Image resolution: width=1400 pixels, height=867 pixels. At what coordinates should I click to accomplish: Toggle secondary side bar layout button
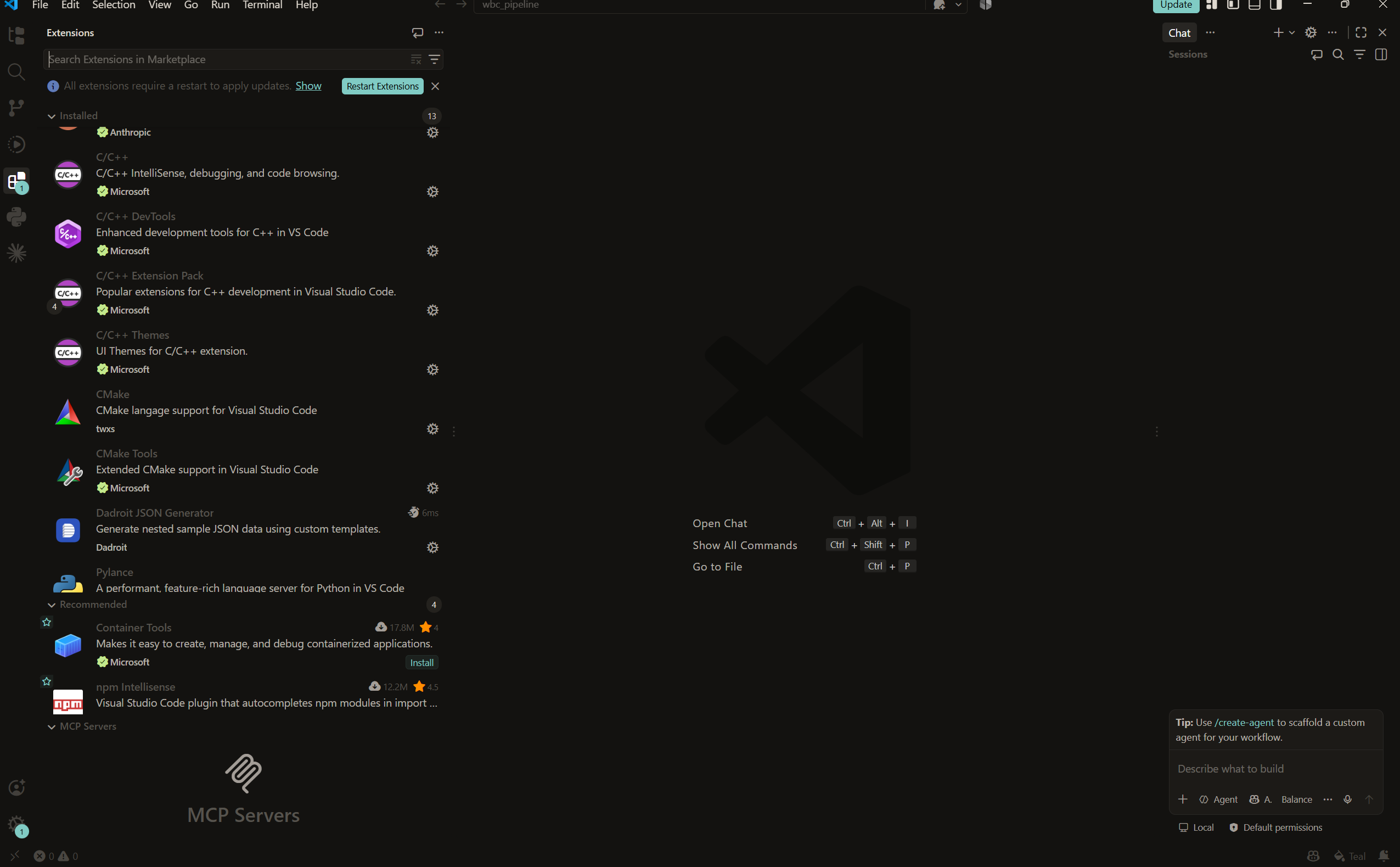[x=1275, y=4]
